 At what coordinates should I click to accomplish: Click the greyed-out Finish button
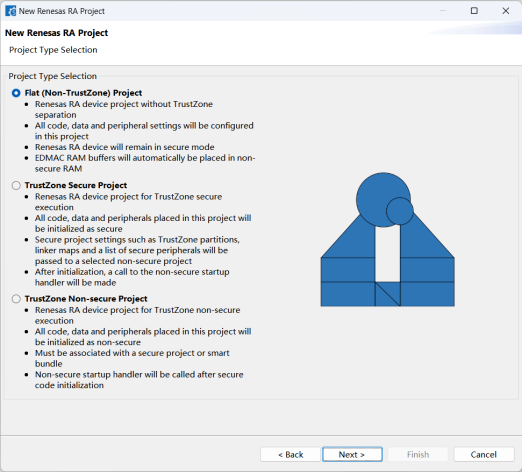(x=418, y=454)
